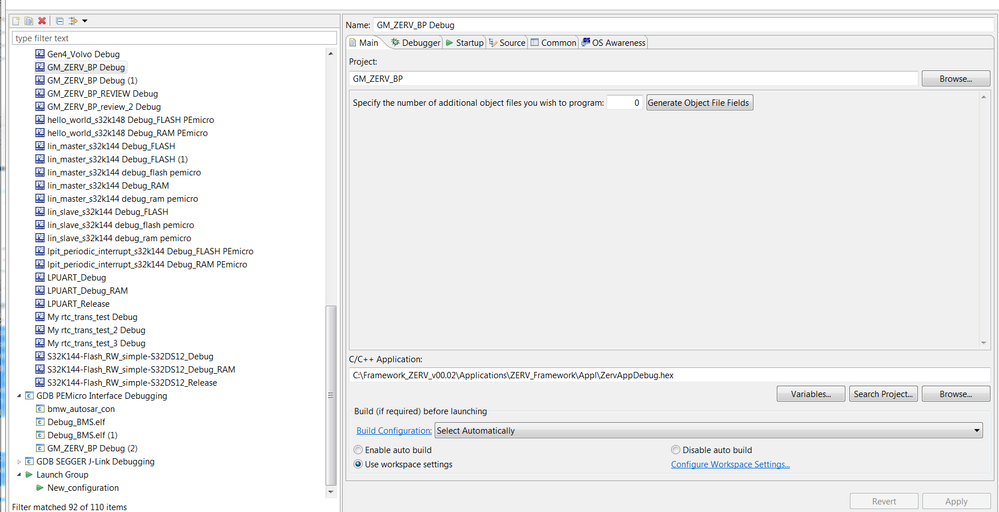Open the Configure Workspace Settings link
Viewport: 999px width, 512px height.
[730, 464]
